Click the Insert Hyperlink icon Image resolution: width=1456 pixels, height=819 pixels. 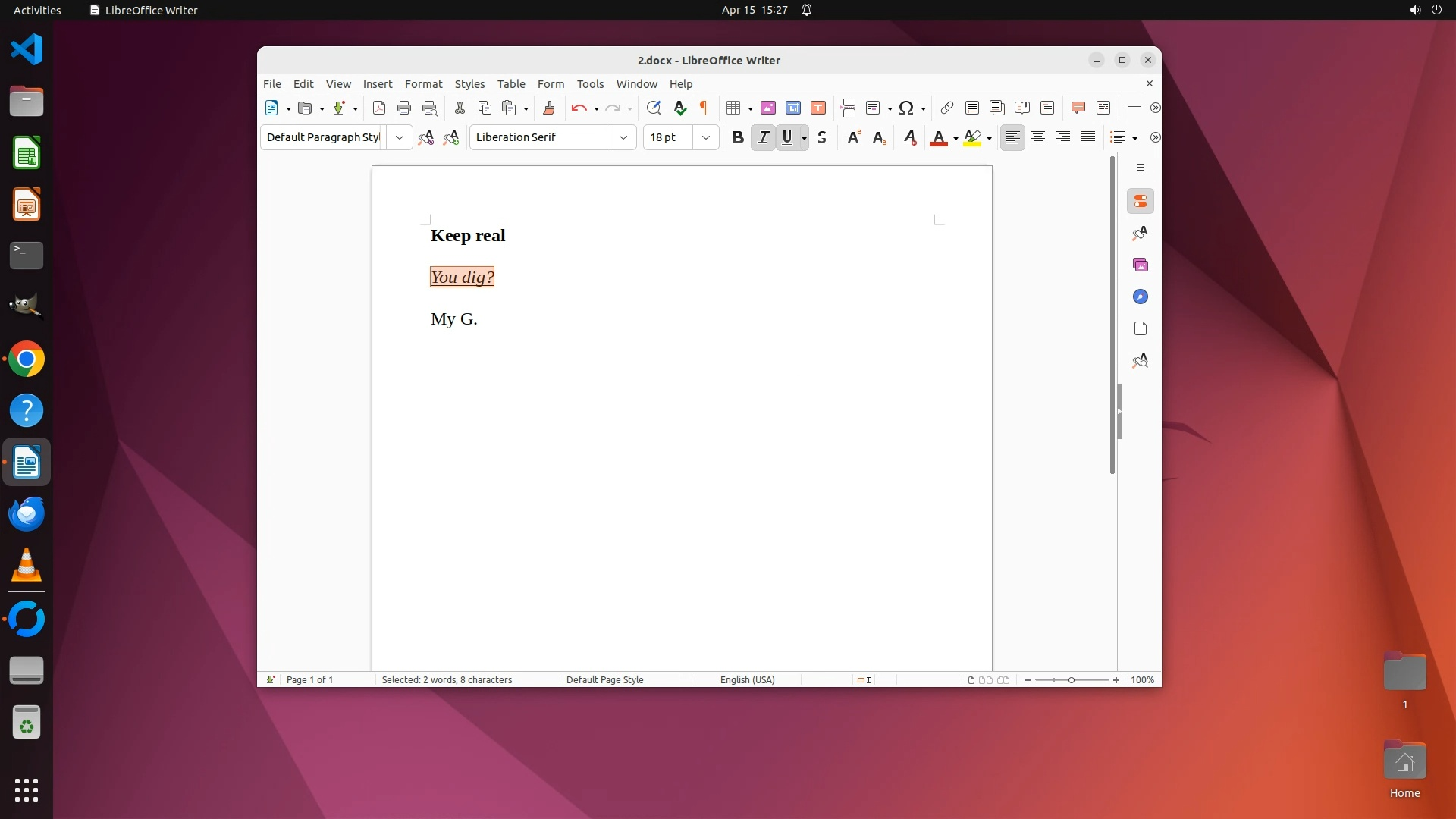coord(947,108)
